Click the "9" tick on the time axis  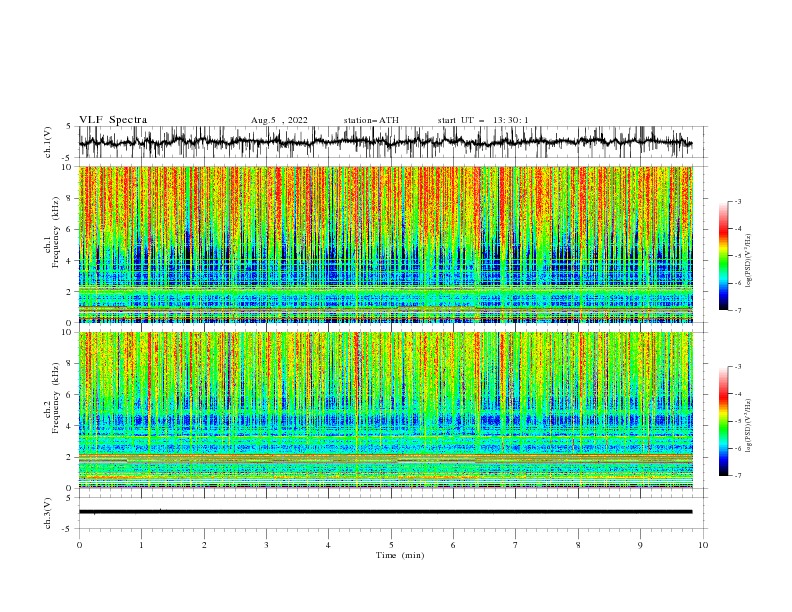tap(640, 545)
